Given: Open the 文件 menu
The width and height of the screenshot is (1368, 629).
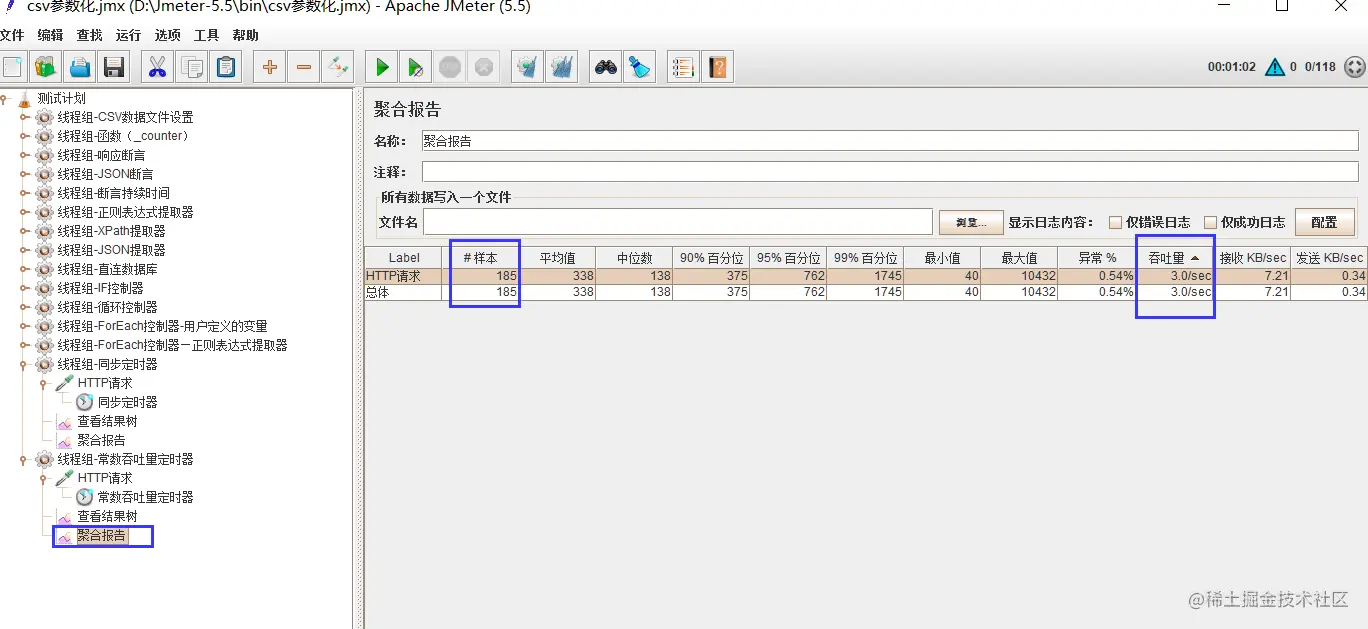Looking at the screenshot, I should pyautogui.click(x=12, y=35).
